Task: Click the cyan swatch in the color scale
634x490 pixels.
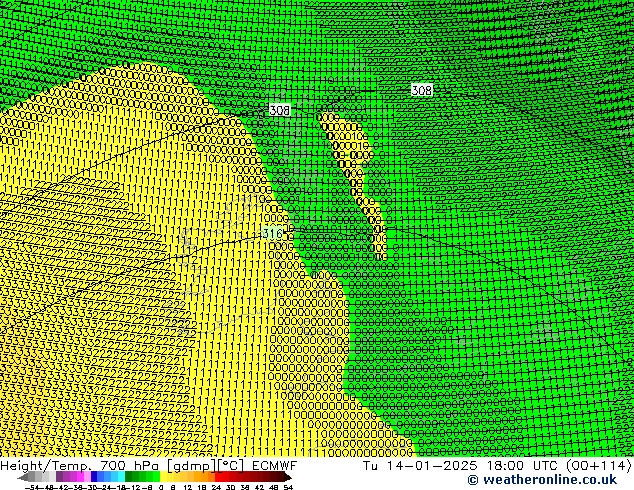Action: [x=122, y=477]
